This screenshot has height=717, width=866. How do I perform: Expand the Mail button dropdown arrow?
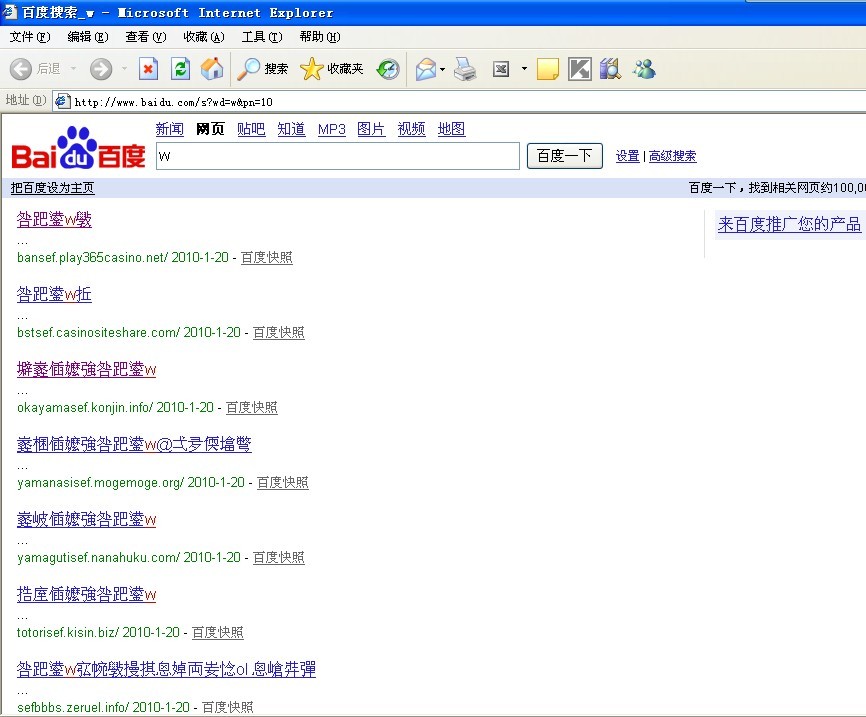442,69
